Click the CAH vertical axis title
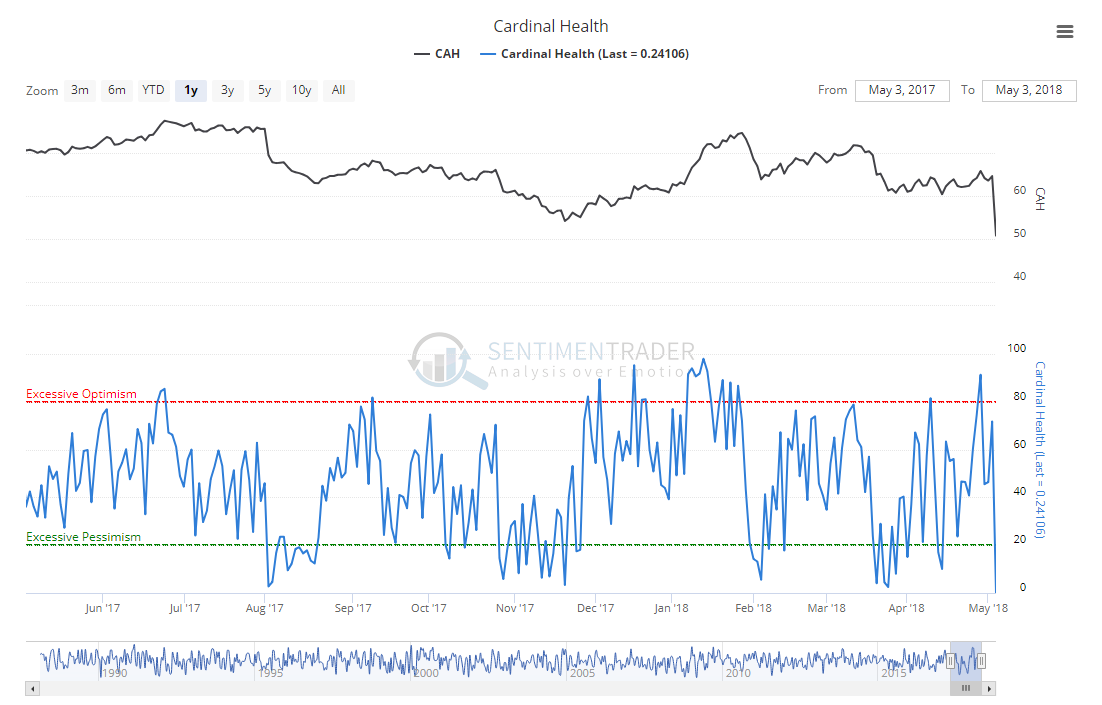The image size is (1102, 705). (x=1040, y=200)
